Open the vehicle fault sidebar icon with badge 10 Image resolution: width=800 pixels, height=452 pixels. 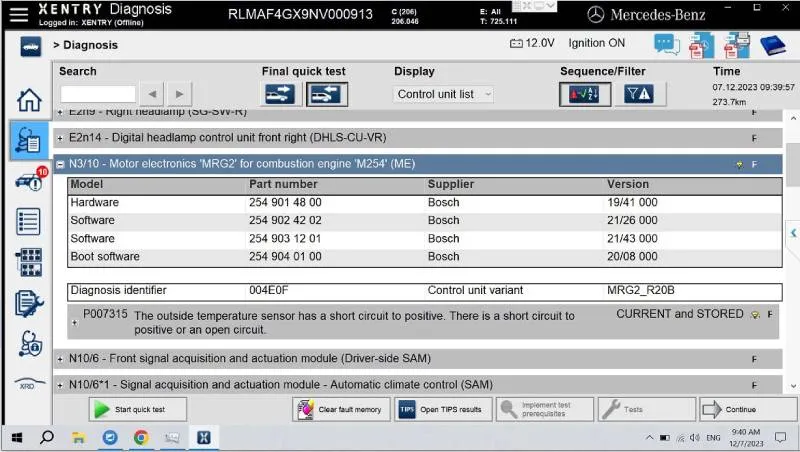[30, 181]
